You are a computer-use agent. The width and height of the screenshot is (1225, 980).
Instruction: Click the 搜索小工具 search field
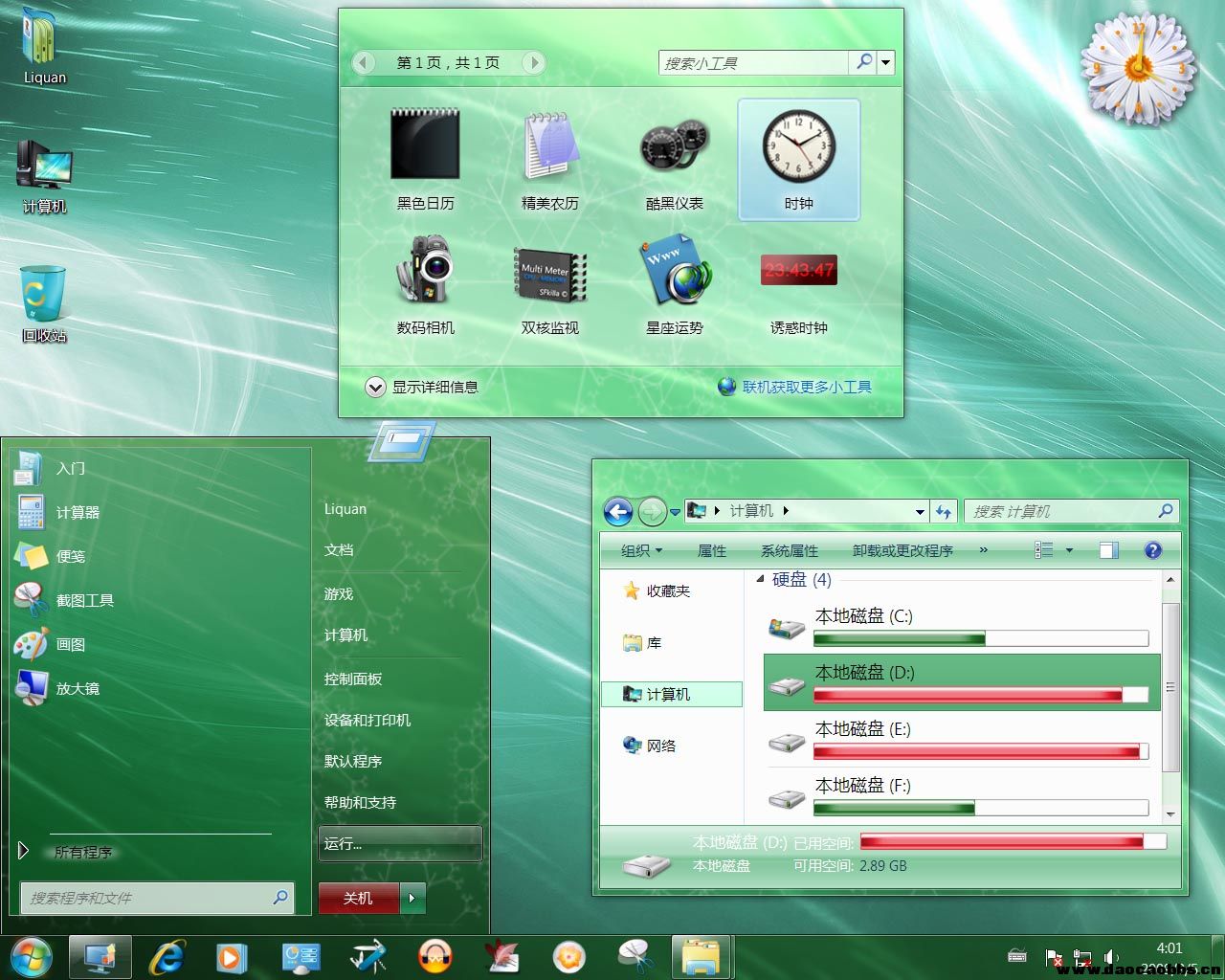point(753,62)
